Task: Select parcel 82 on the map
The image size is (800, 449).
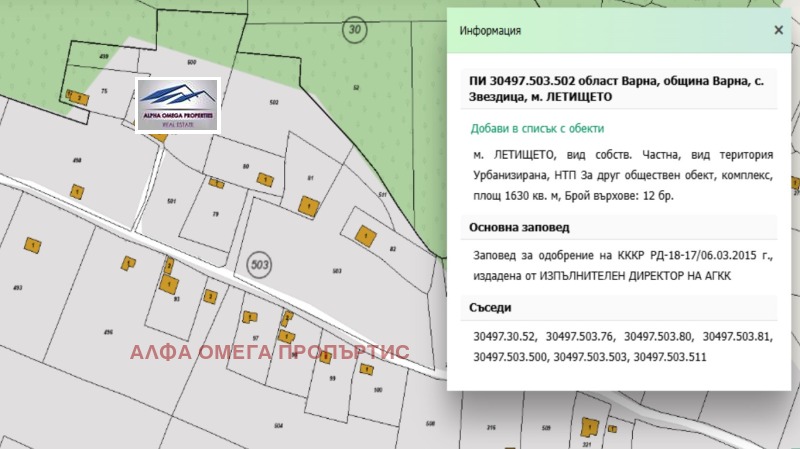Action: pyautogui.click(x=392, y=249)
